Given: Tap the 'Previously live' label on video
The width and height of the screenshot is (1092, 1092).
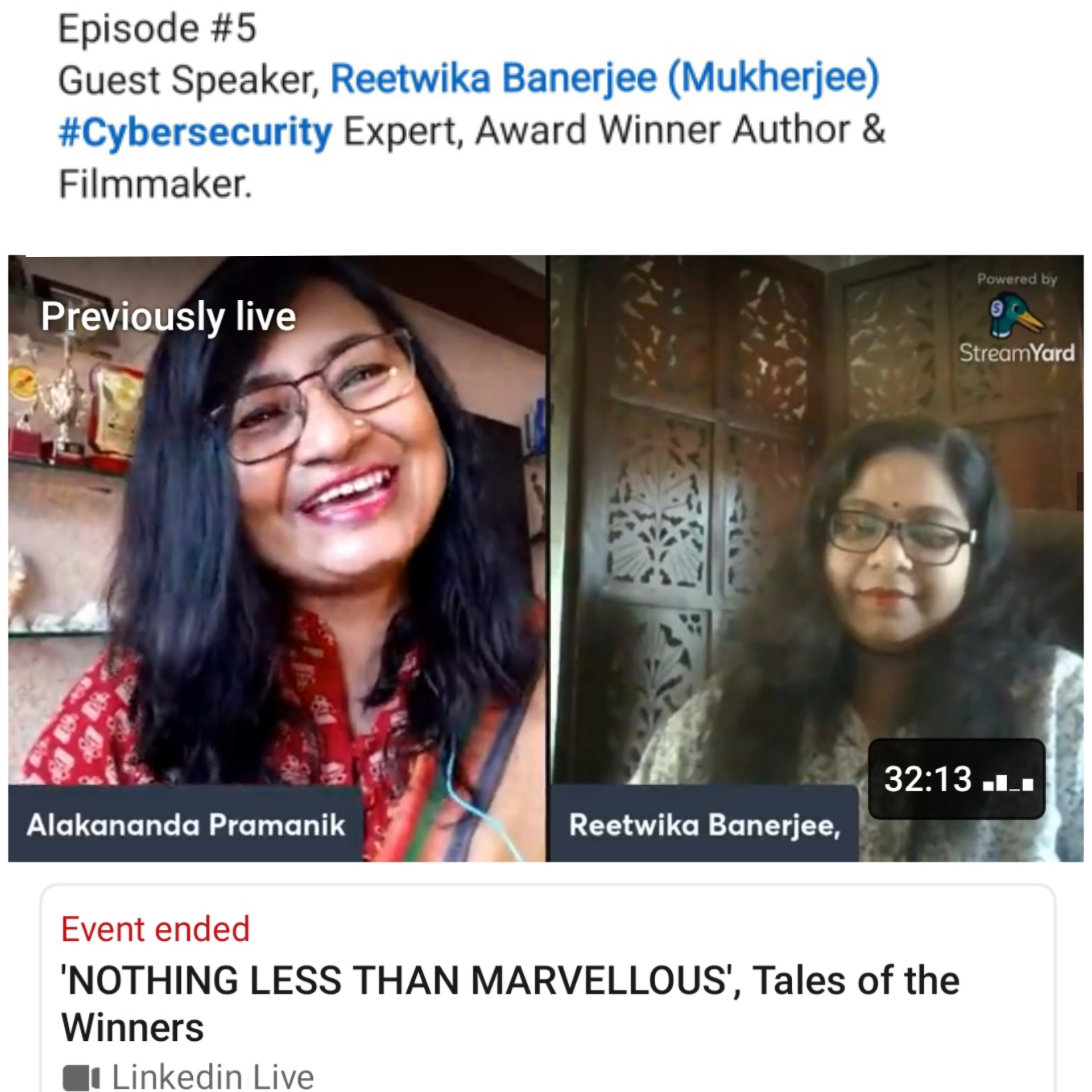Looking at the screenshot, I should coord(168,317).
